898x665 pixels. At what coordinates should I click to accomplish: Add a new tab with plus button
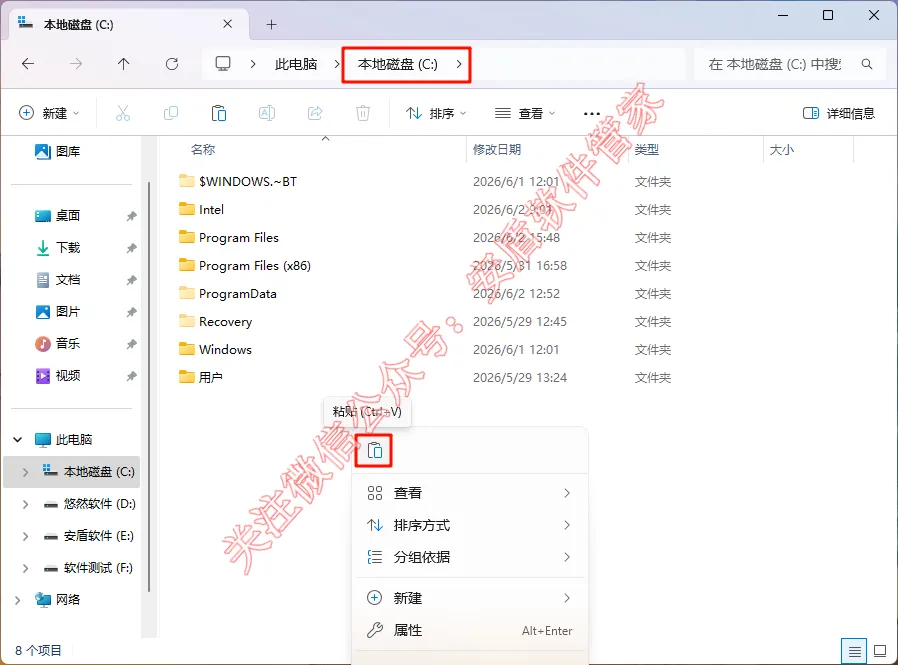[271, 24]
